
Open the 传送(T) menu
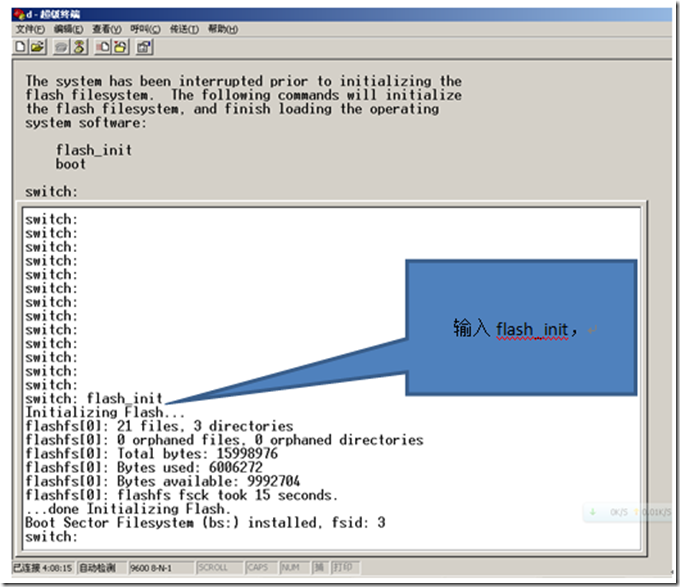click(184, 29)
